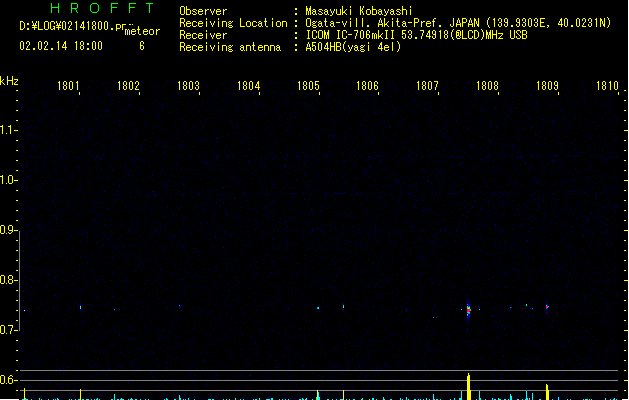Image resolution: width=629 pixels, height=400 pixels.
Task: Click the observer name Masayuki Kobayashi
Action: point(359,11)
